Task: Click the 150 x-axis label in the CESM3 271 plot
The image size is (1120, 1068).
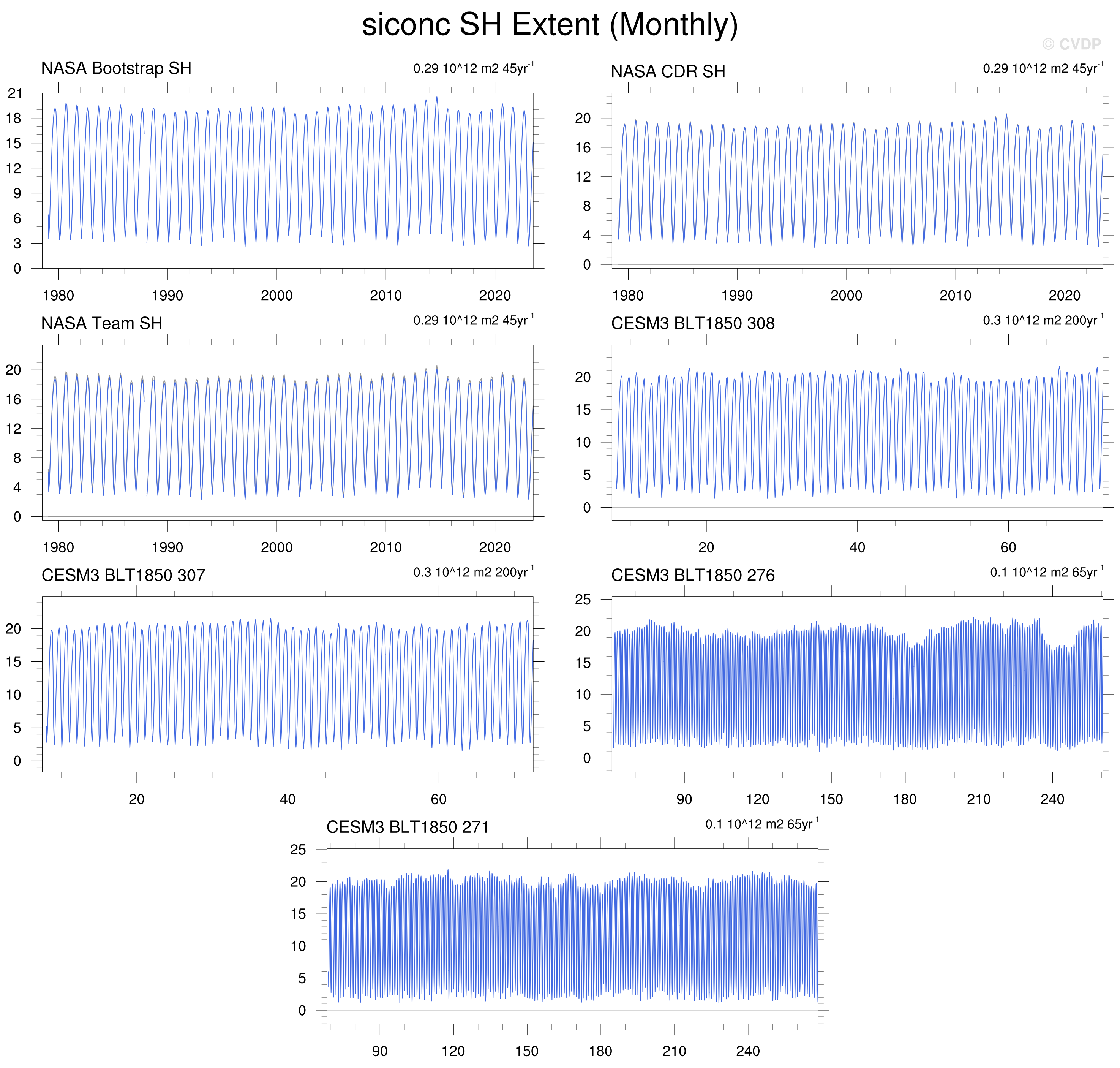Action: pyautogui.click(x=526, y=1051)
